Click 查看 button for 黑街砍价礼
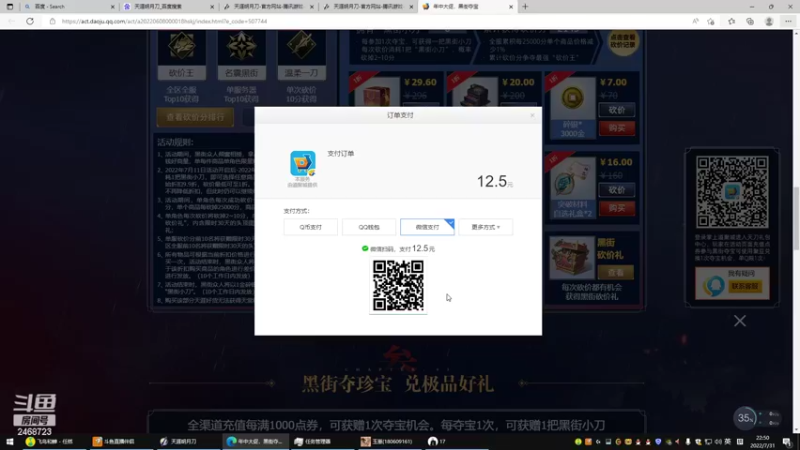This screenshot has width=800, height=450. (616, 272)
